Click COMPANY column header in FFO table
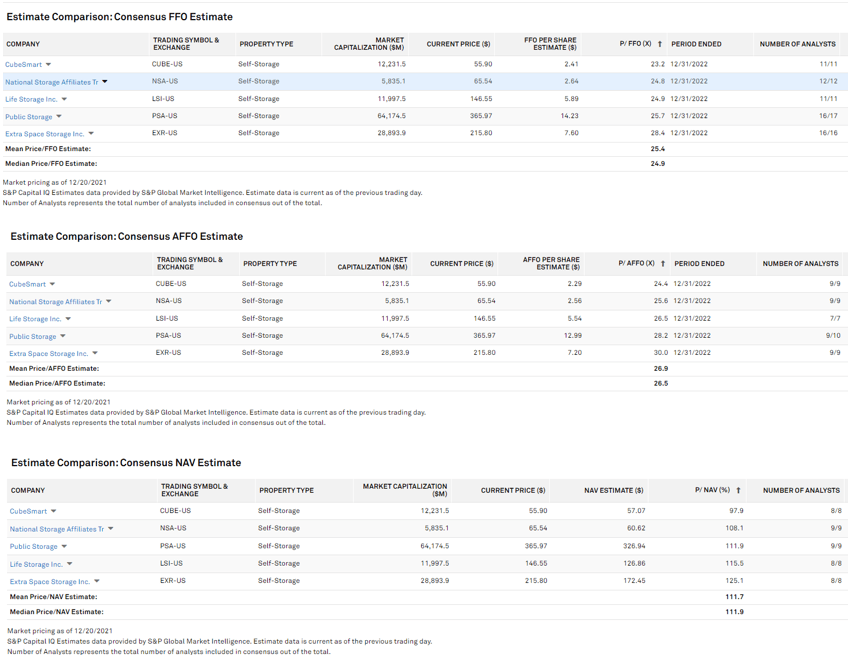Image resolution: width=851 pixels, height=655 pixels. [23, 44]
